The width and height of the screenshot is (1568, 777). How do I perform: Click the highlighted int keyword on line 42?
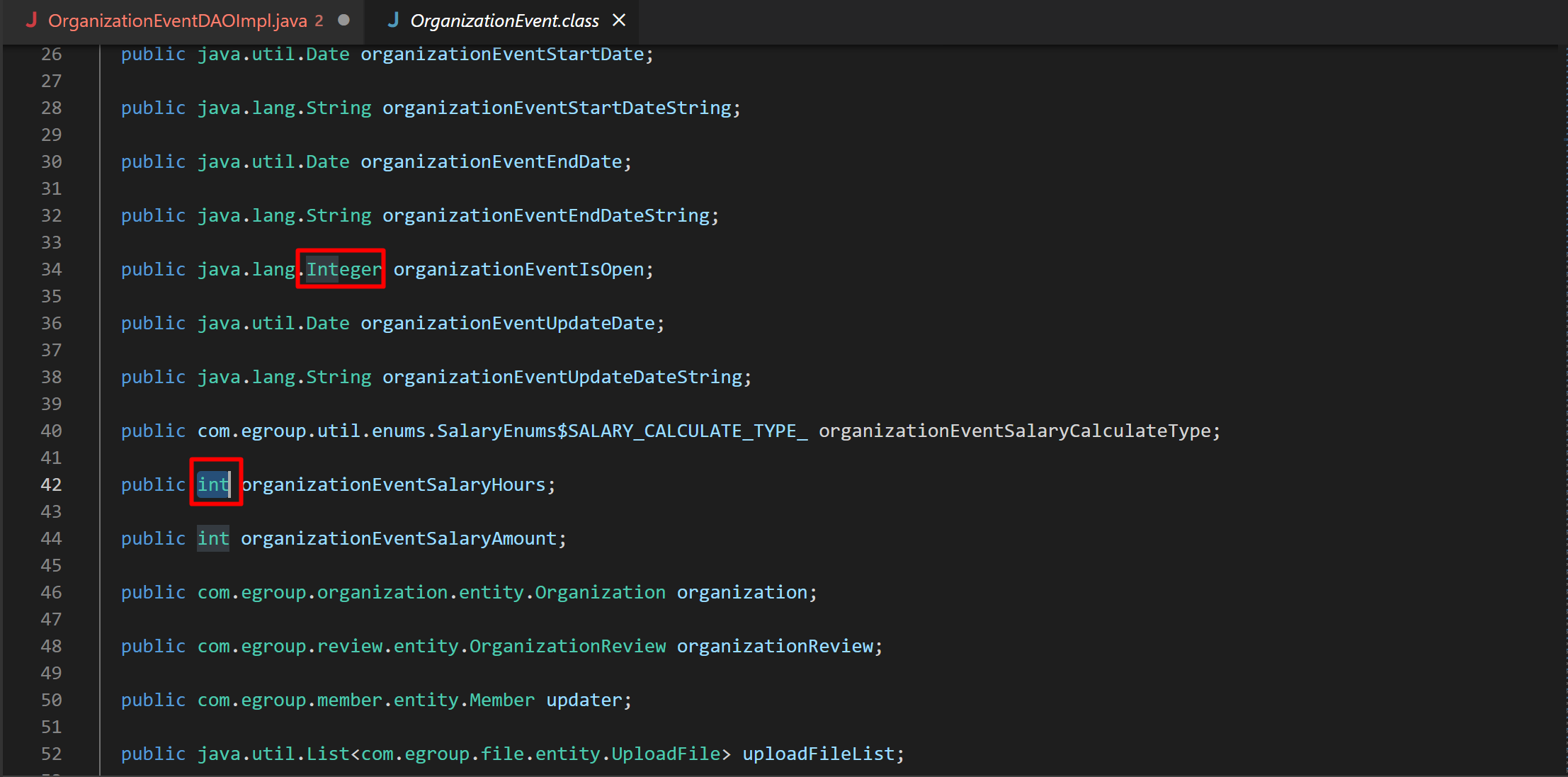pos(213,484)
